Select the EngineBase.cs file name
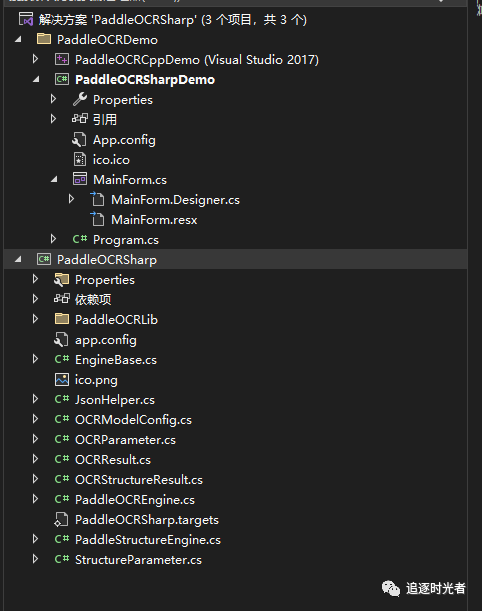482x611 pixels. [x=116, y=360]
